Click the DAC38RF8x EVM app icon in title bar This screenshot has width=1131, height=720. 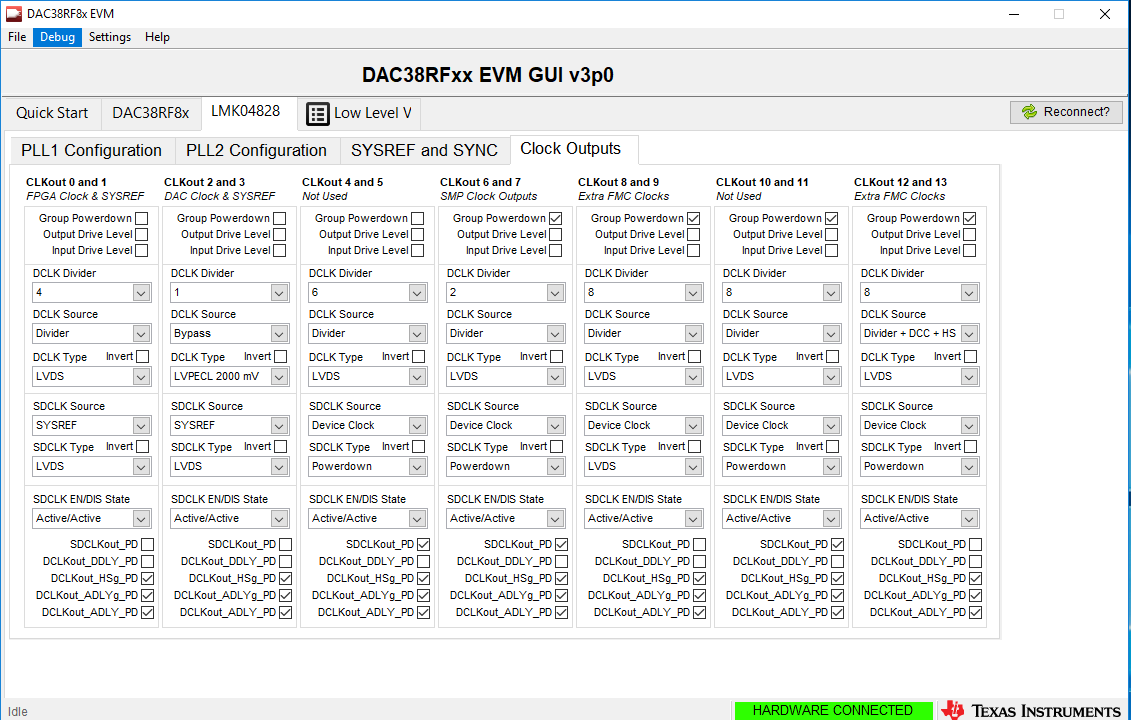pyautogui.click(x=14, y=14)
